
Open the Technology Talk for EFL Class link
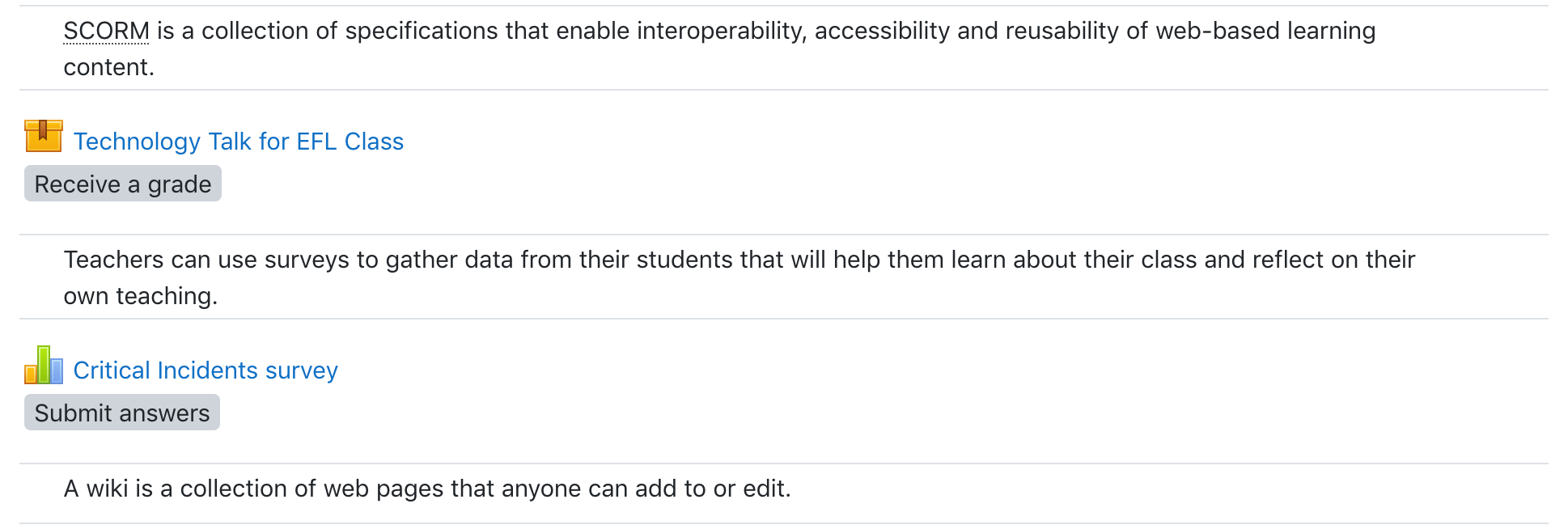click(x=239, y=142)
